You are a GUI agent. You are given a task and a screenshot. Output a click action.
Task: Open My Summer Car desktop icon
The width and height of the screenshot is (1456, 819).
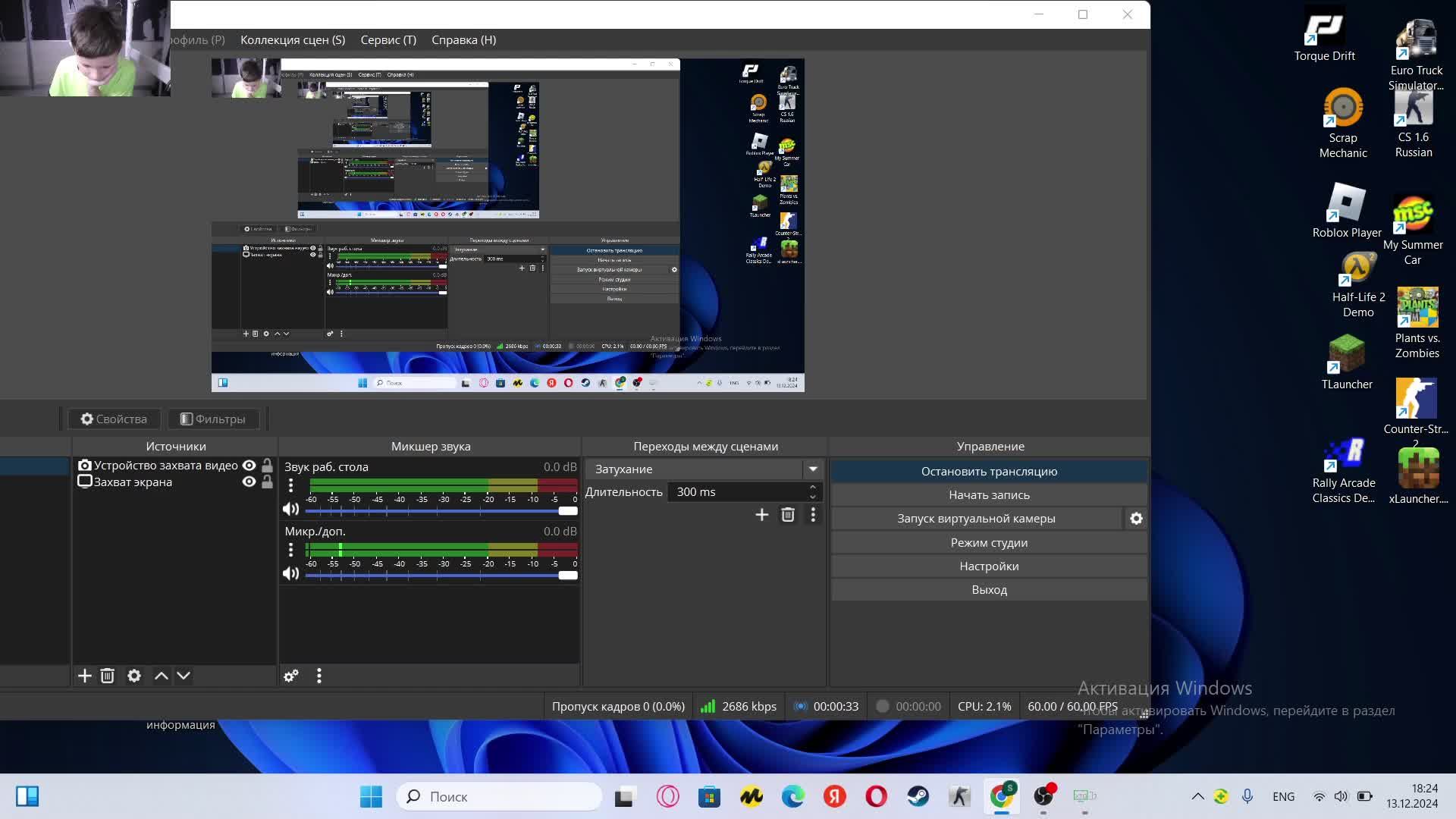1412,231
